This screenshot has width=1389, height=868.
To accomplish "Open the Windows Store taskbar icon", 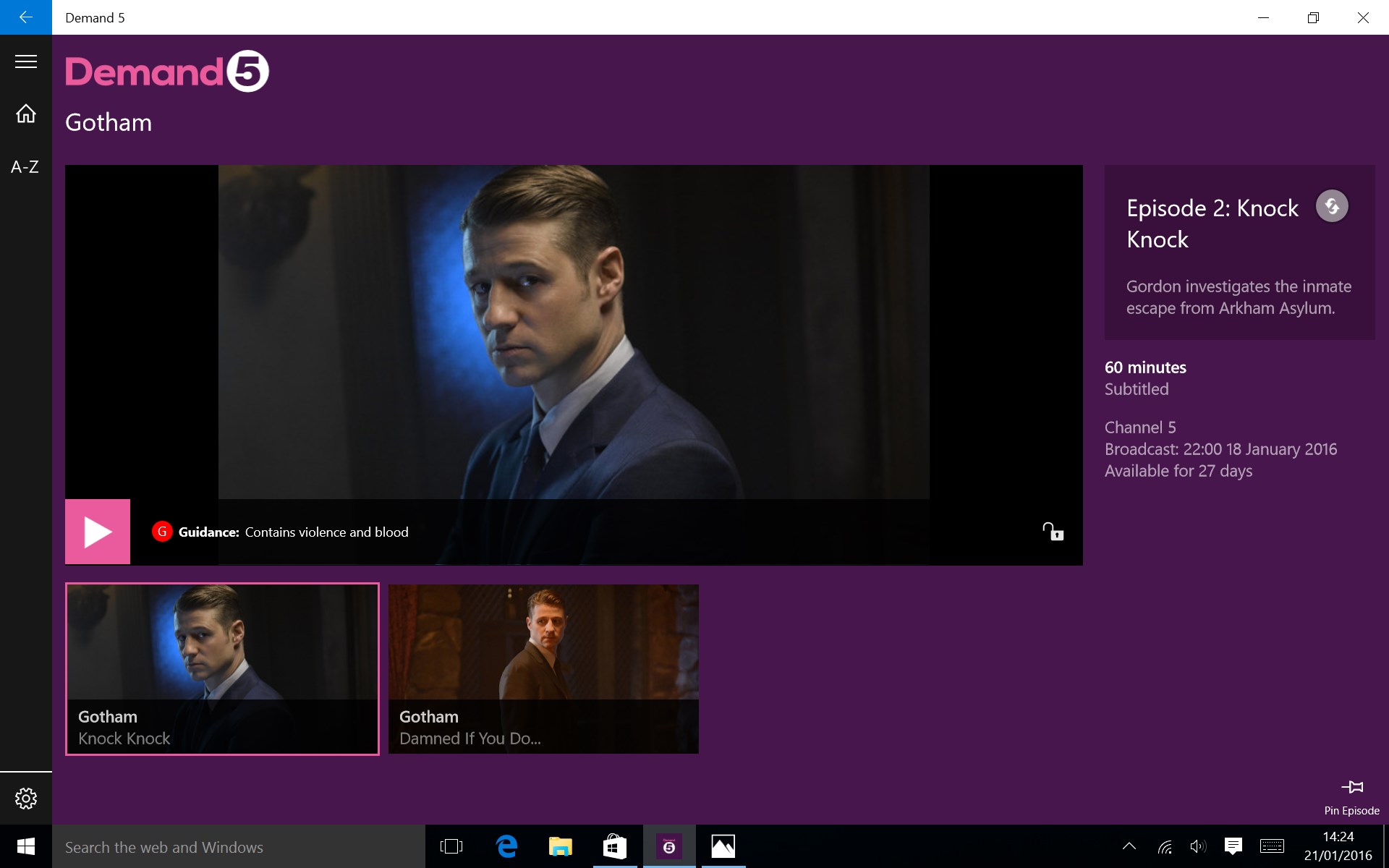I will pos(614,846).
